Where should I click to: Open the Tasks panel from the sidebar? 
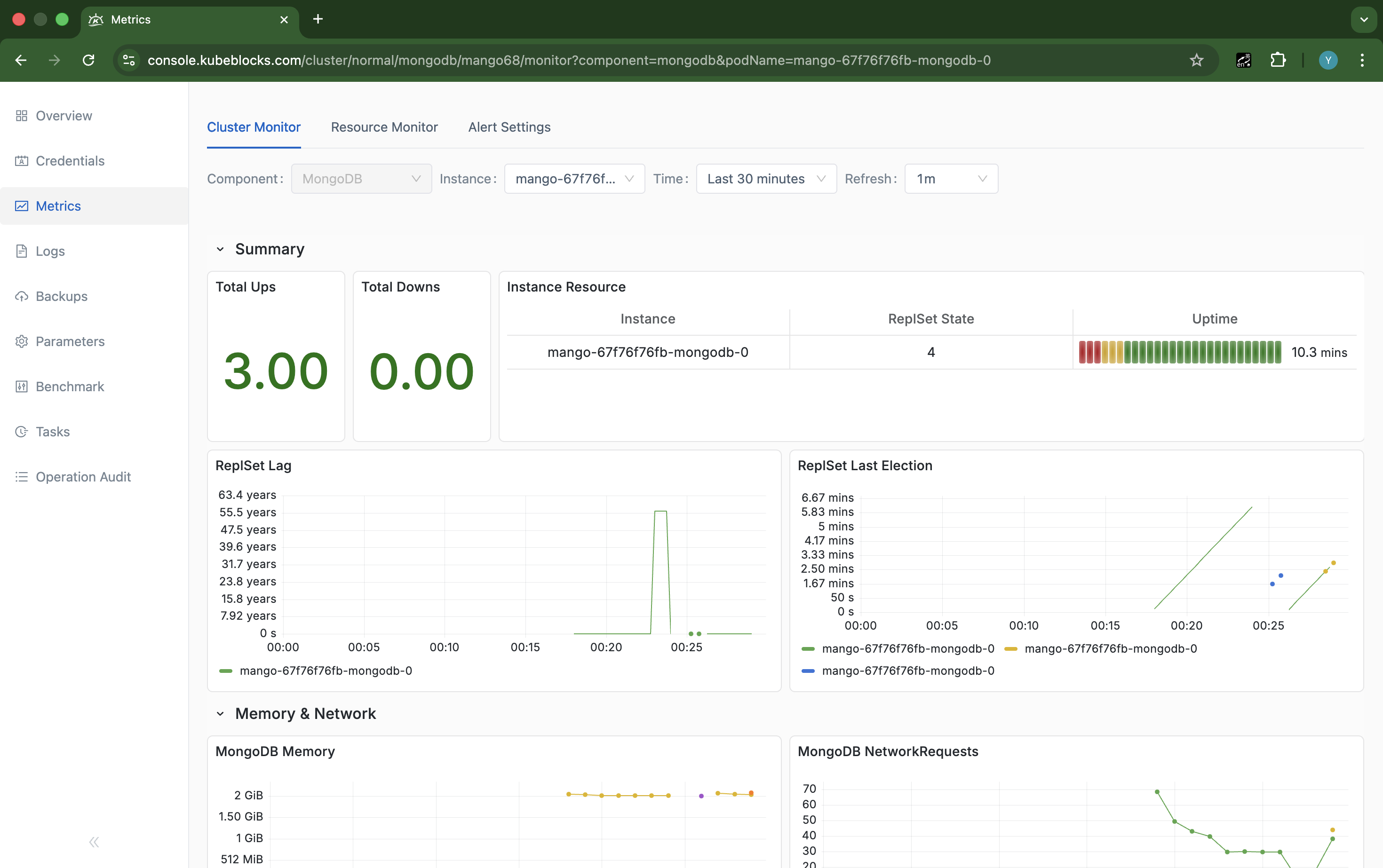tap(52, 431)
